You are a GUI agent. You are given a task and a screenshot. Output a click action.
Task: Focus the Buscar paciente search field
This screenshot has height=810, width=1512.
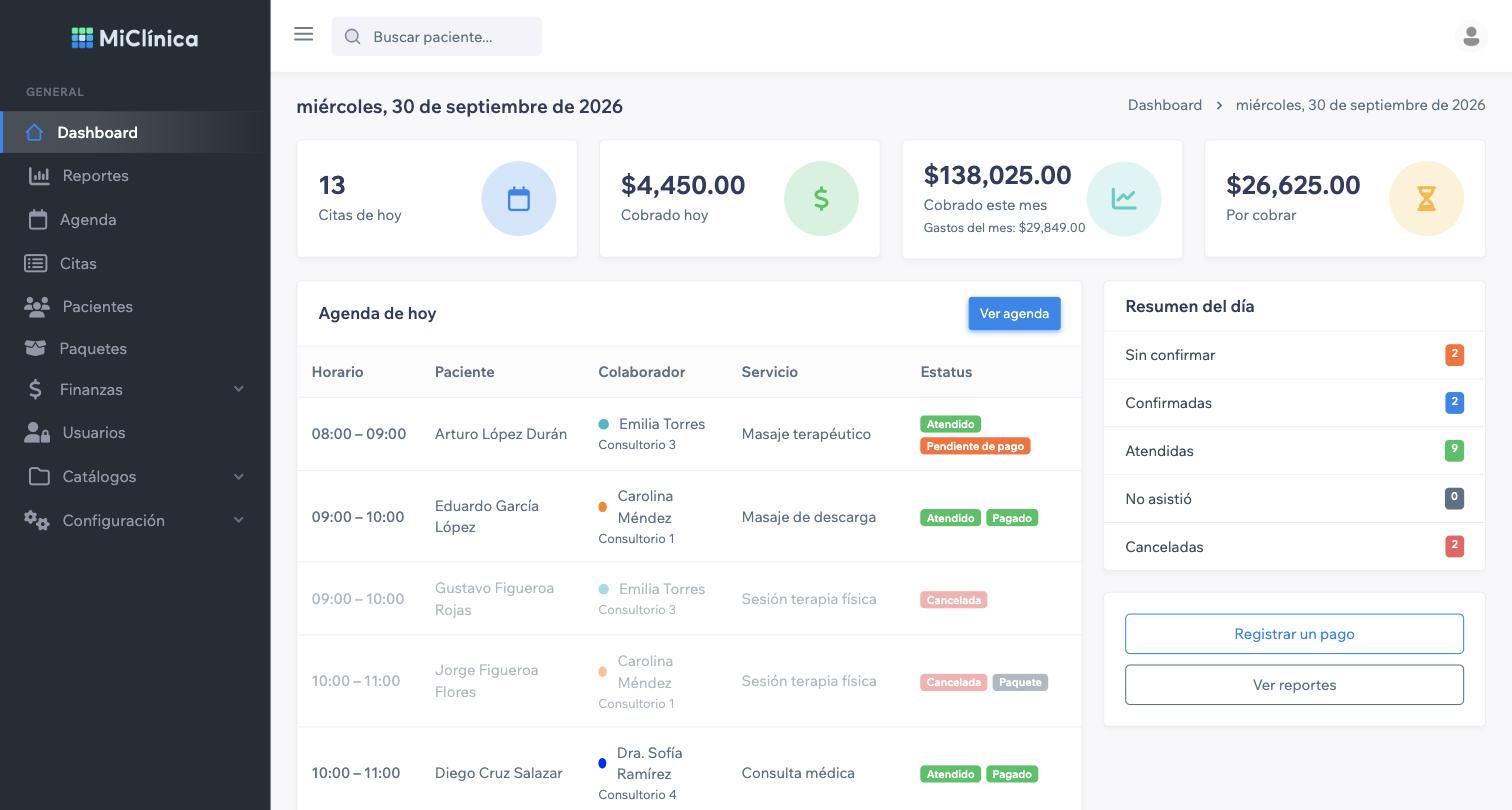pos(437,36)
